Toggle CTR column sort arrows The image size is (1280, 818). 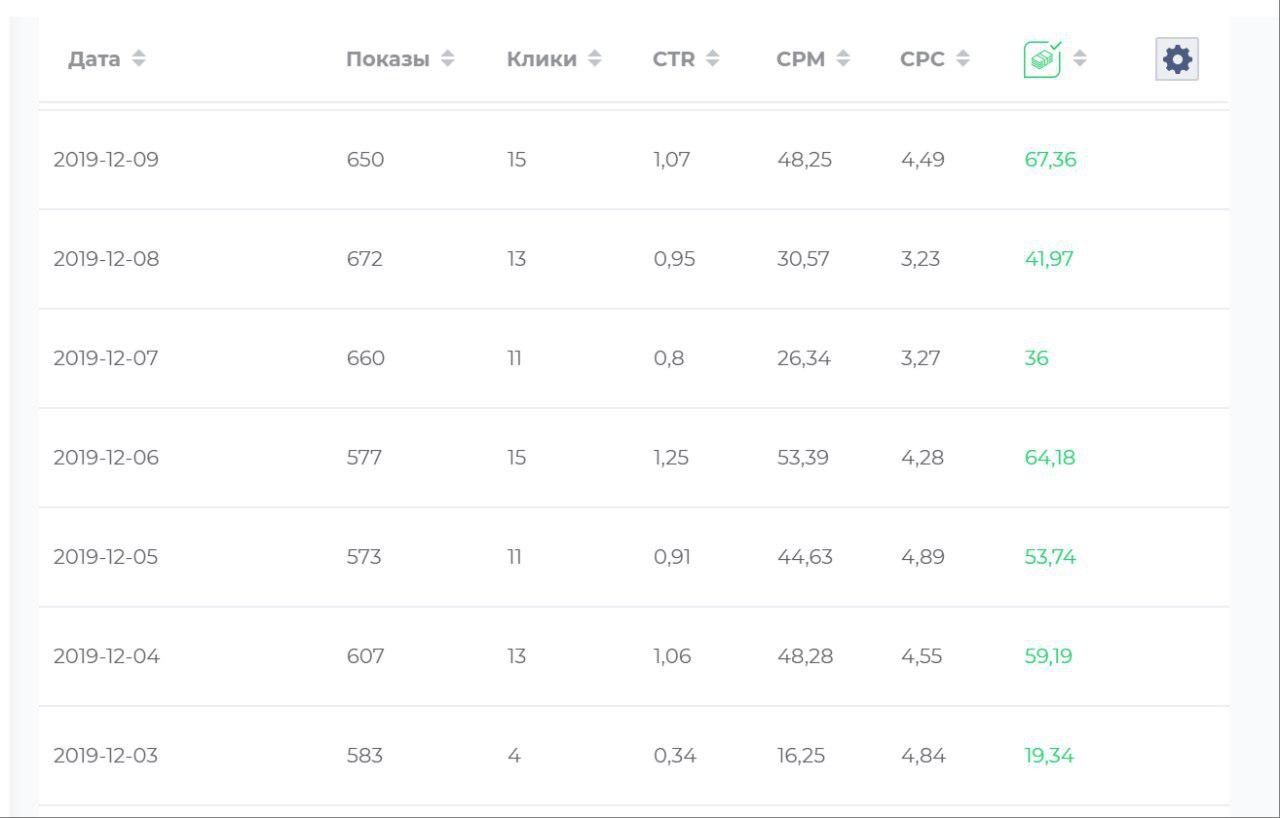[x=712, y=60]
